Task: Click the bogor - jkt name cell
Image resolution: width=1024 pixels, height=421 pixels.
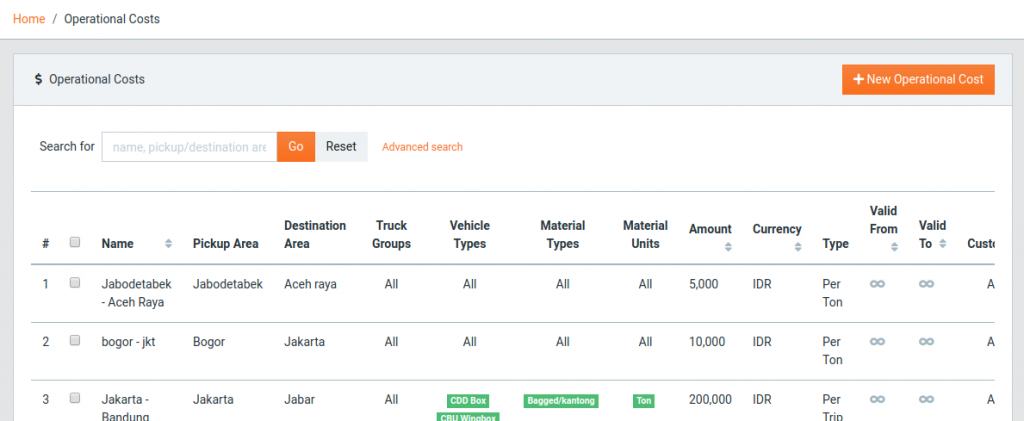Action: (129, 341)
